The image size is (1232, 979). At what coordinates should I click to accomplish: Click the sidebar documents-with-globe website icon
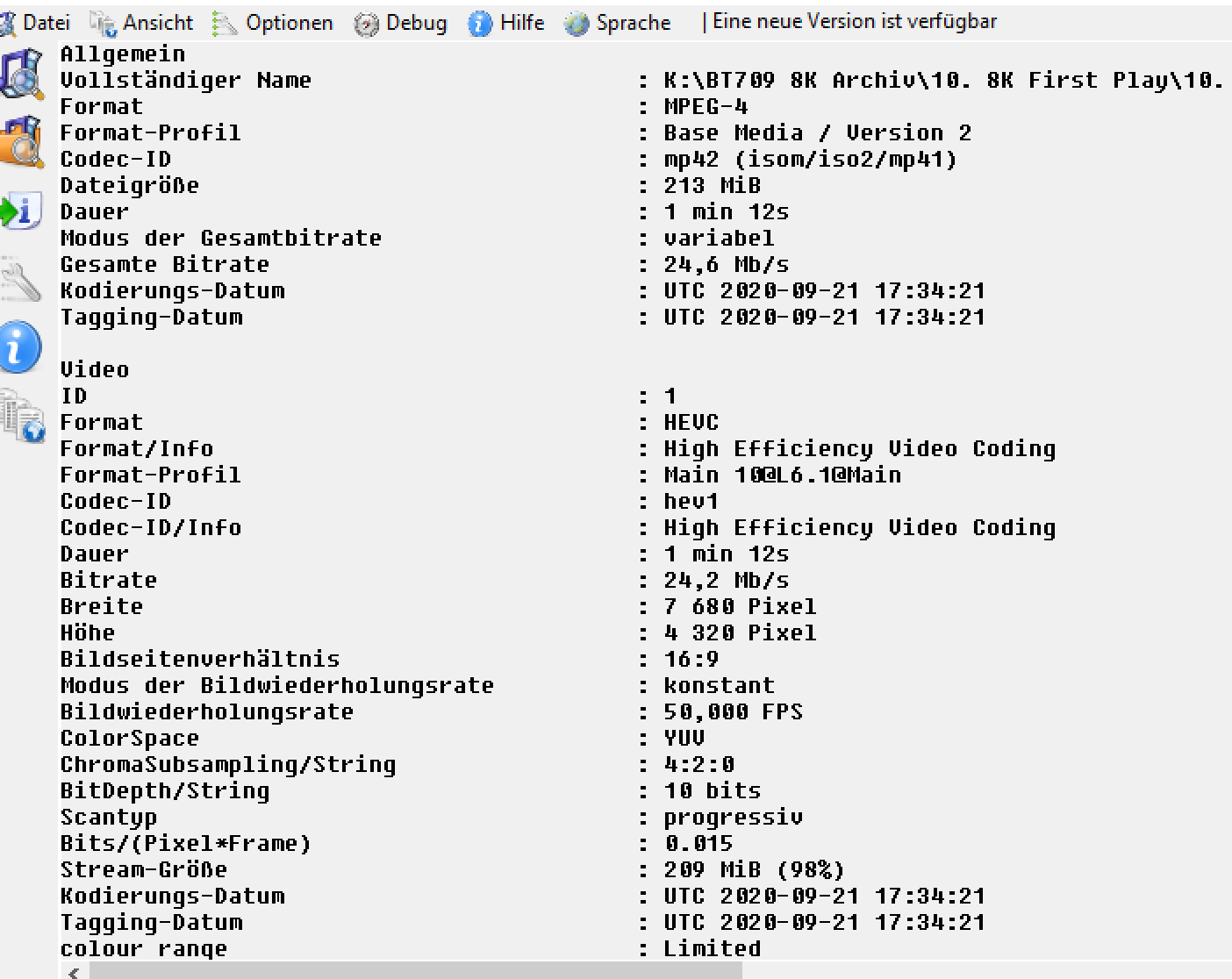tap(23, 416)
